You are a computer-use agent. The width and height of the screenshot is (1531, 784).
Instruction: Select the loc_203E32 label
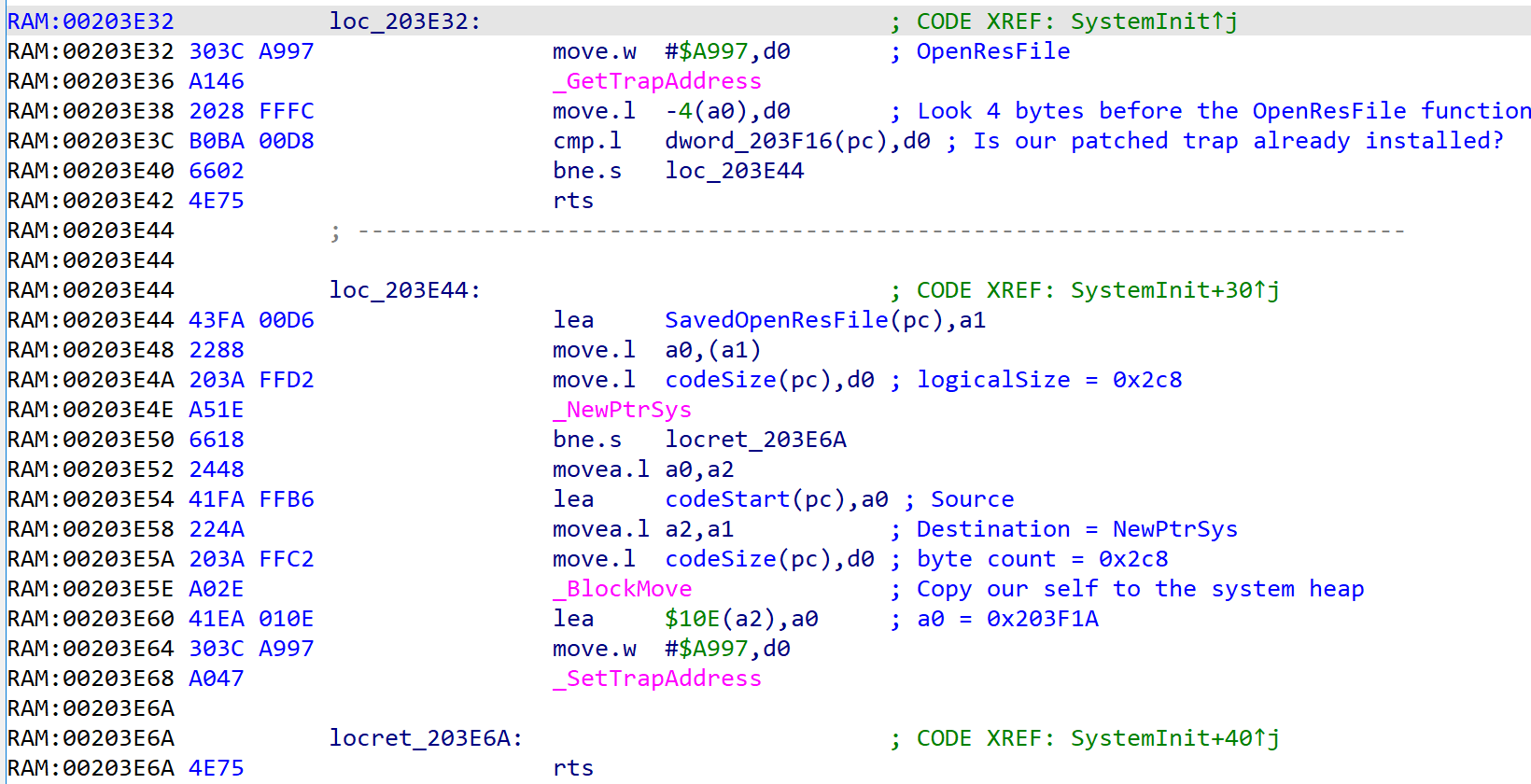[x=405, y=21]
